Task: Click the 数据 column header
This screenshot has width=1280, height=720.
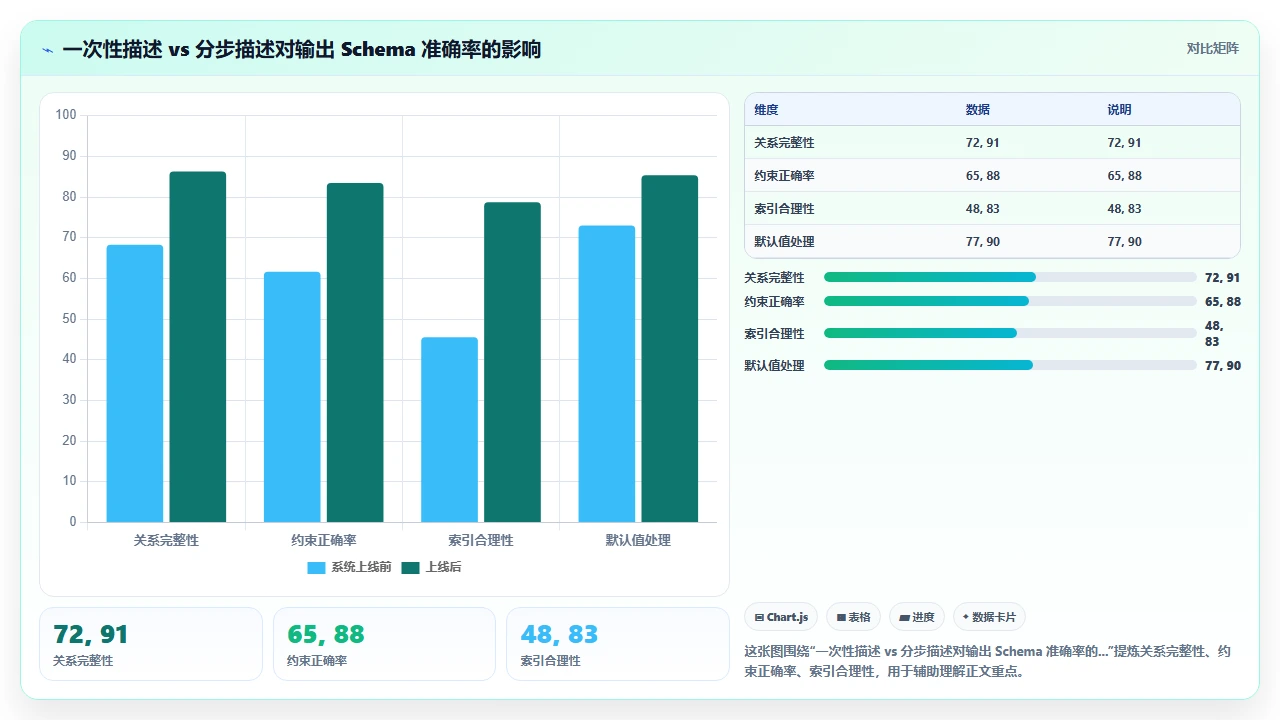Action: tap(978, 110)
